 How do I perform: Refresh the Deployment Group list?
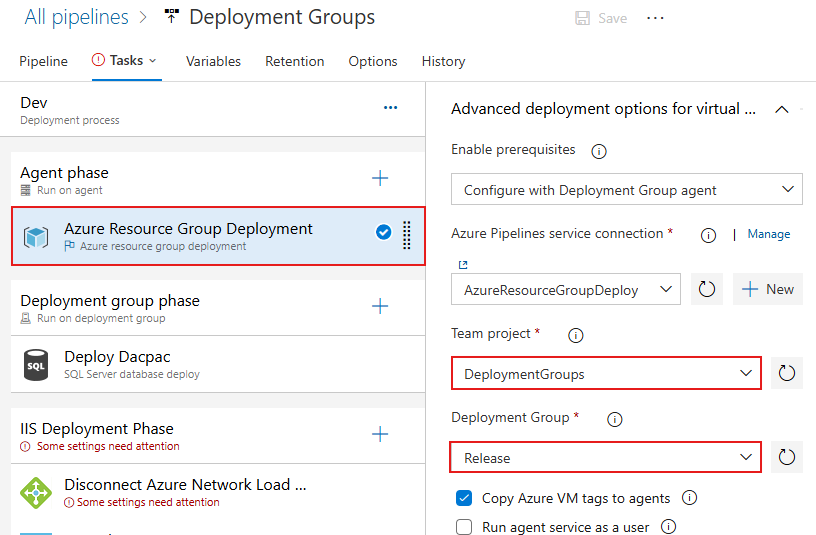787,458
